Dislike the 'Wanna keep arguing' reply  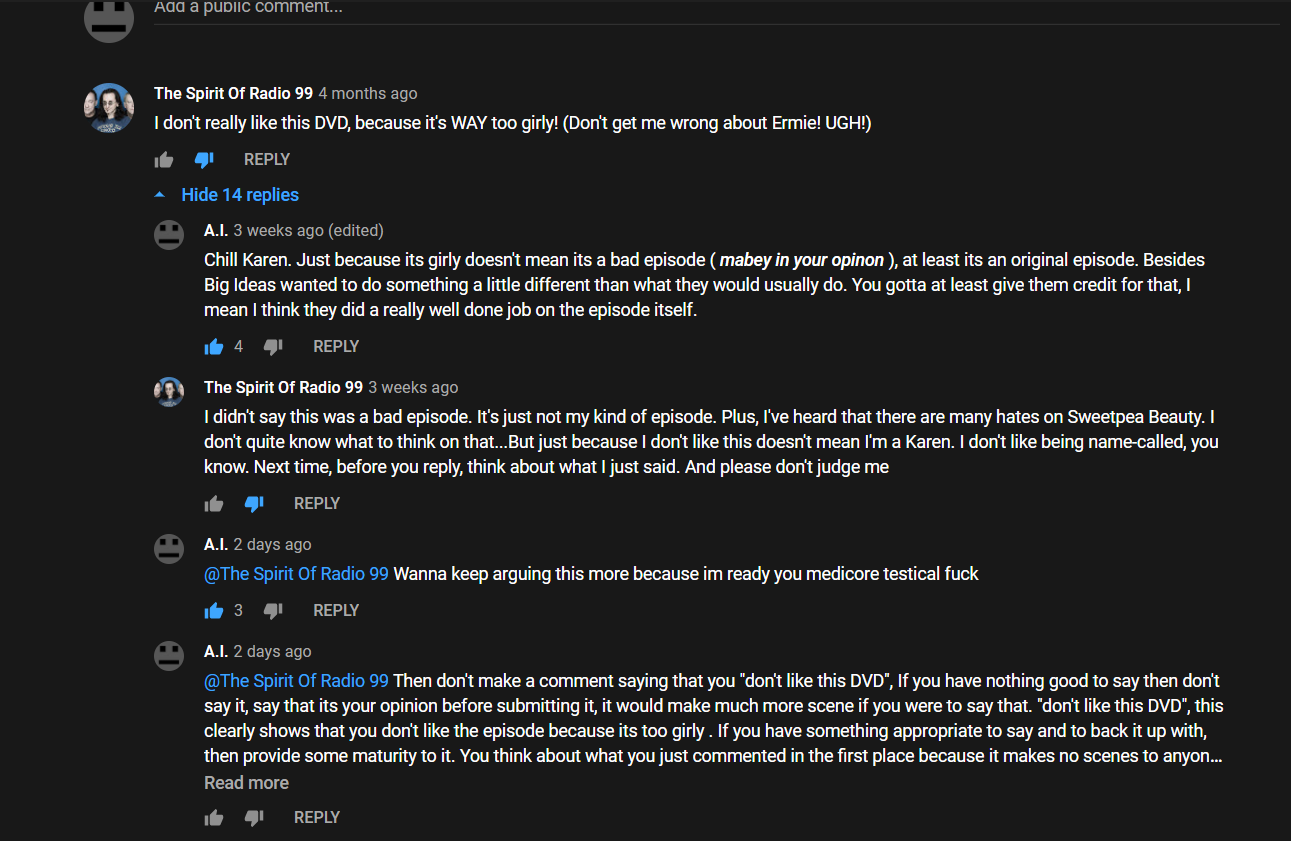[273, 611]
